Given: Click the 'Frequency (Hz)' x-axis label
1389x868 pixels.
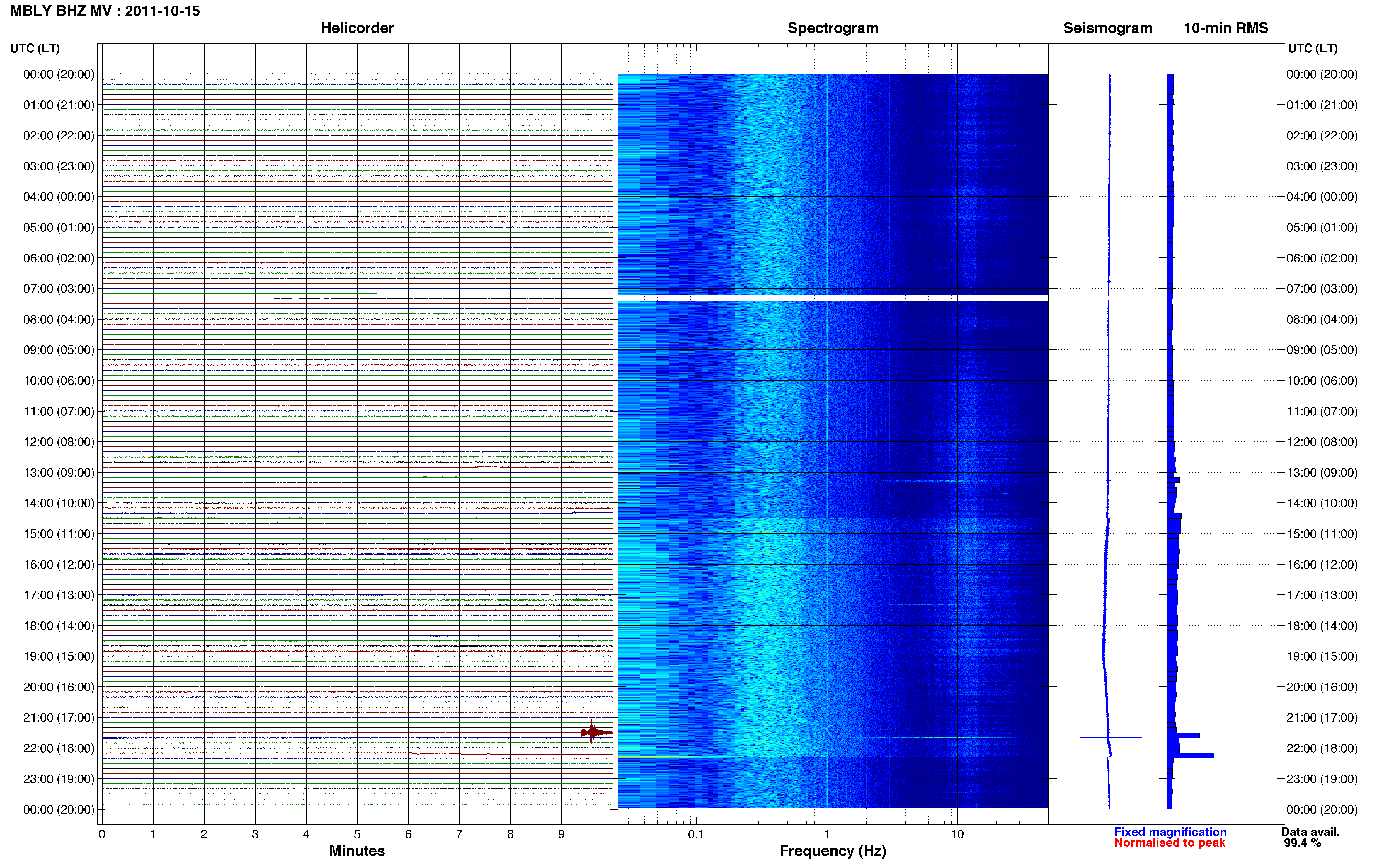Looking at the screenshot, I should tap(833, 851).
